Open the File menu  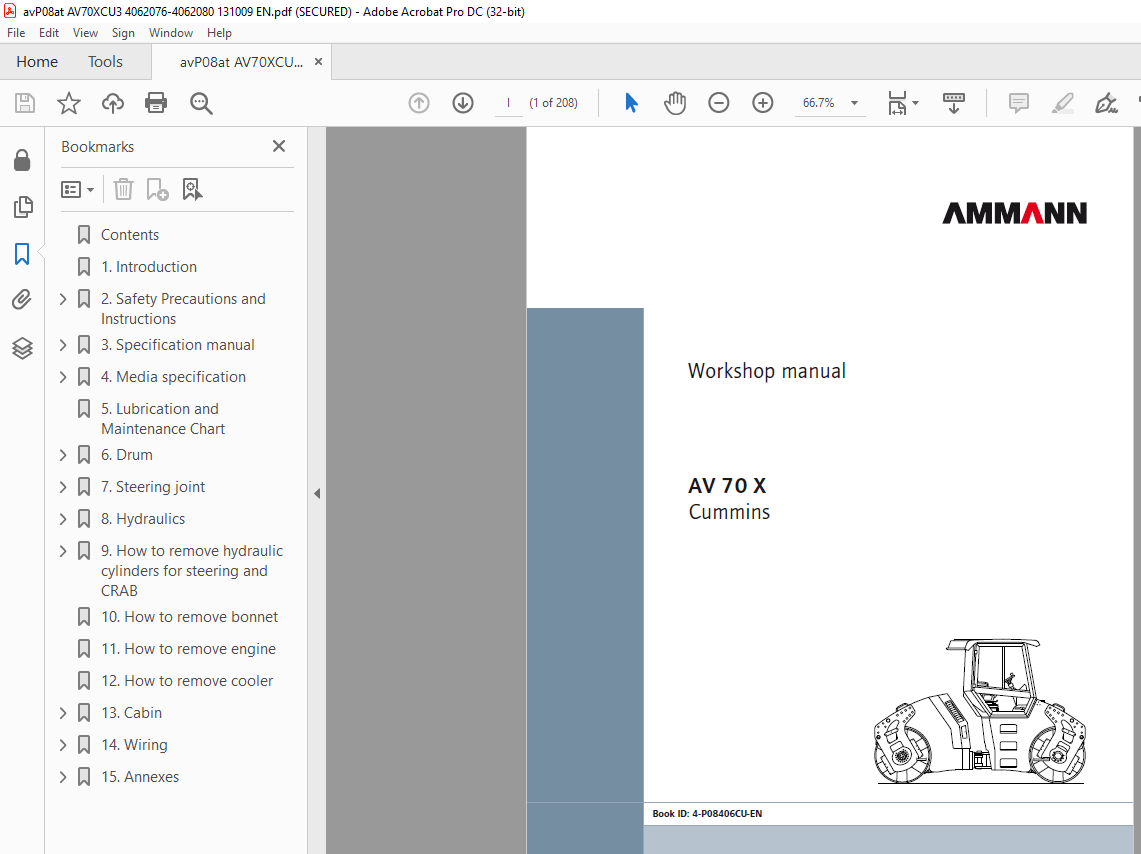click(16, 33)
